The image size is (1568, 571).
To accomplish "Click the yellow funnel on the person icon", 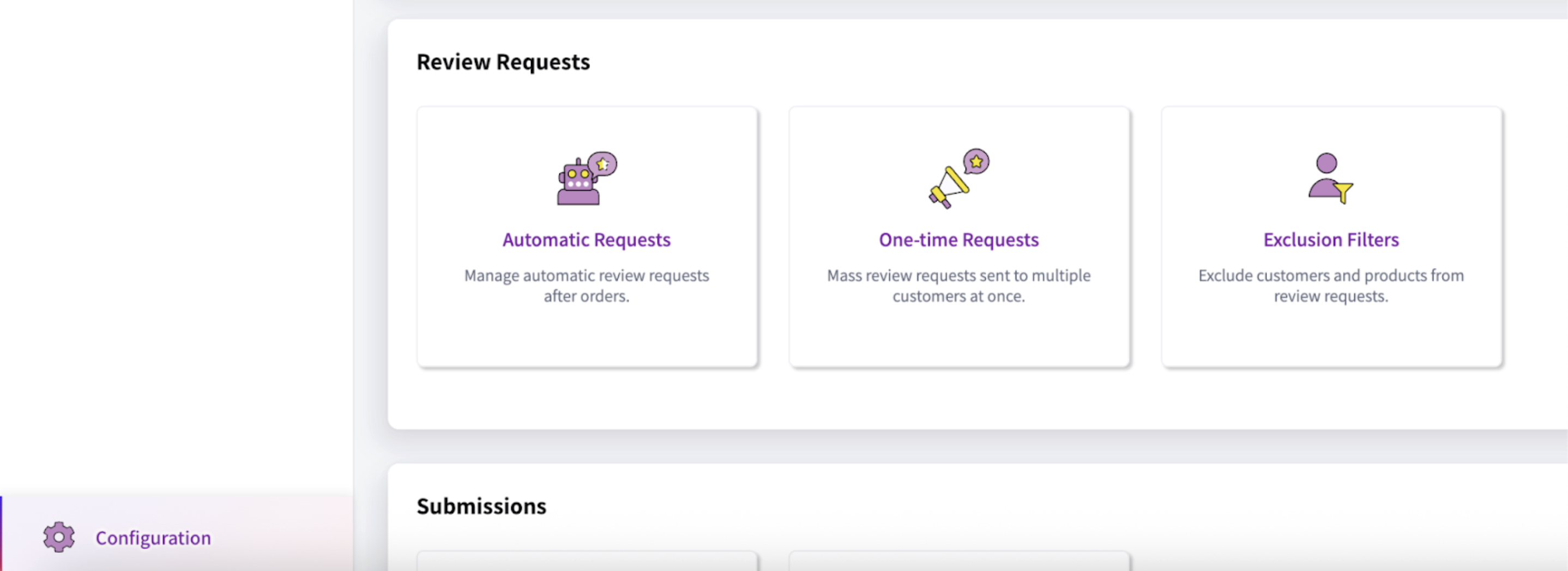I will click(x=1343, y=193).
